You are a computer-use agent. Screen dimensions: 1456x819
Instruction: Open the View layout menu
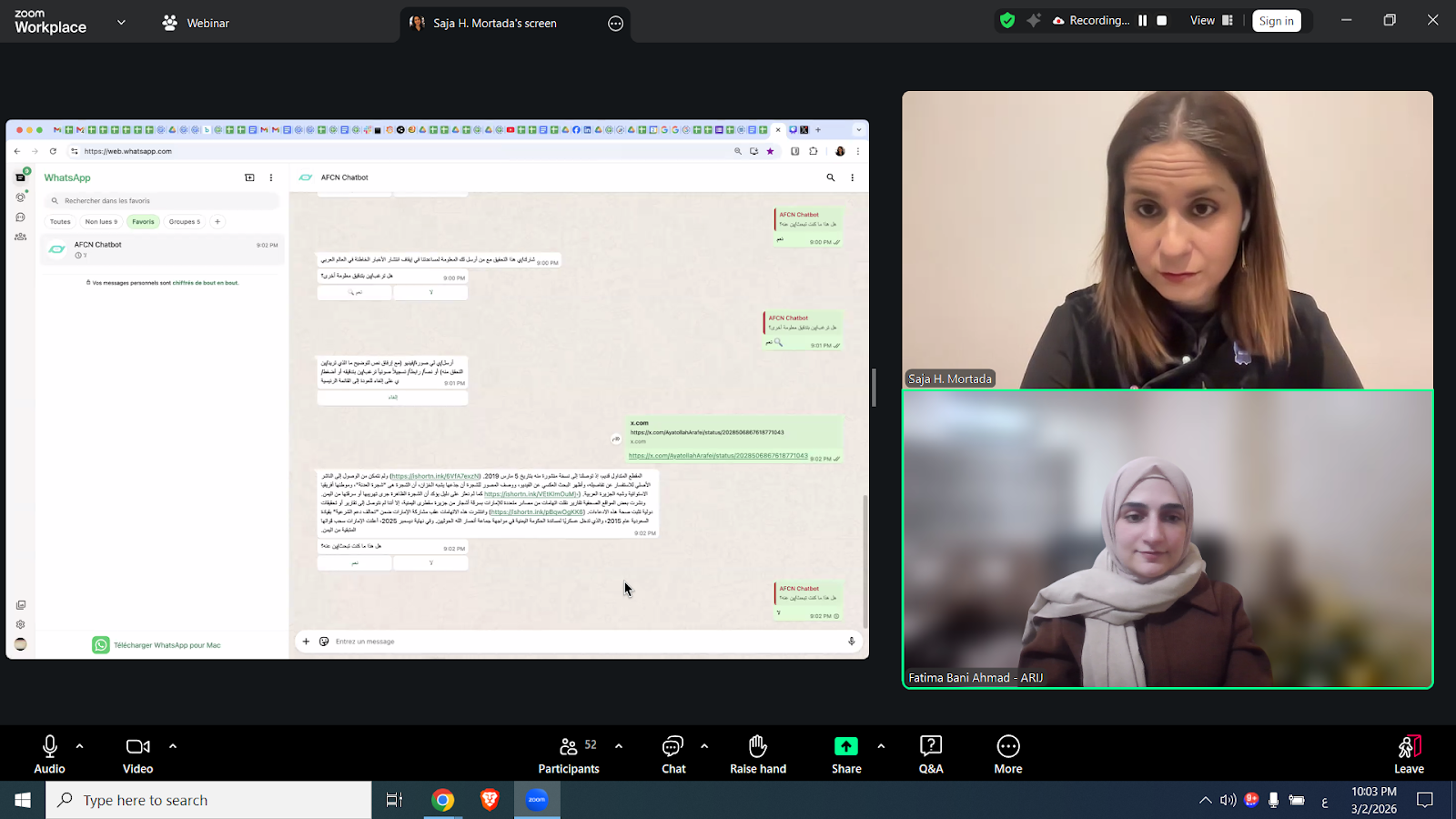(1211, 21)
